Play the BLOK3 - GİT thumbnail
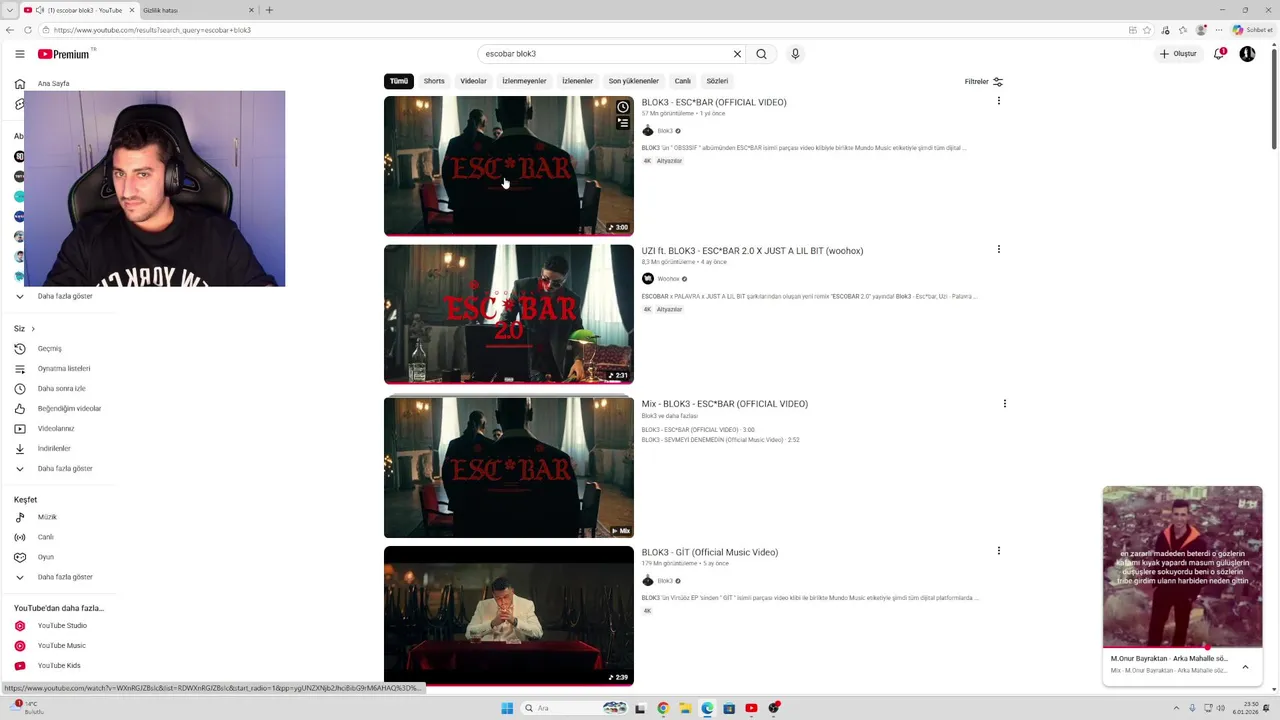This screenshot has height=720, width=1280. 509,615
